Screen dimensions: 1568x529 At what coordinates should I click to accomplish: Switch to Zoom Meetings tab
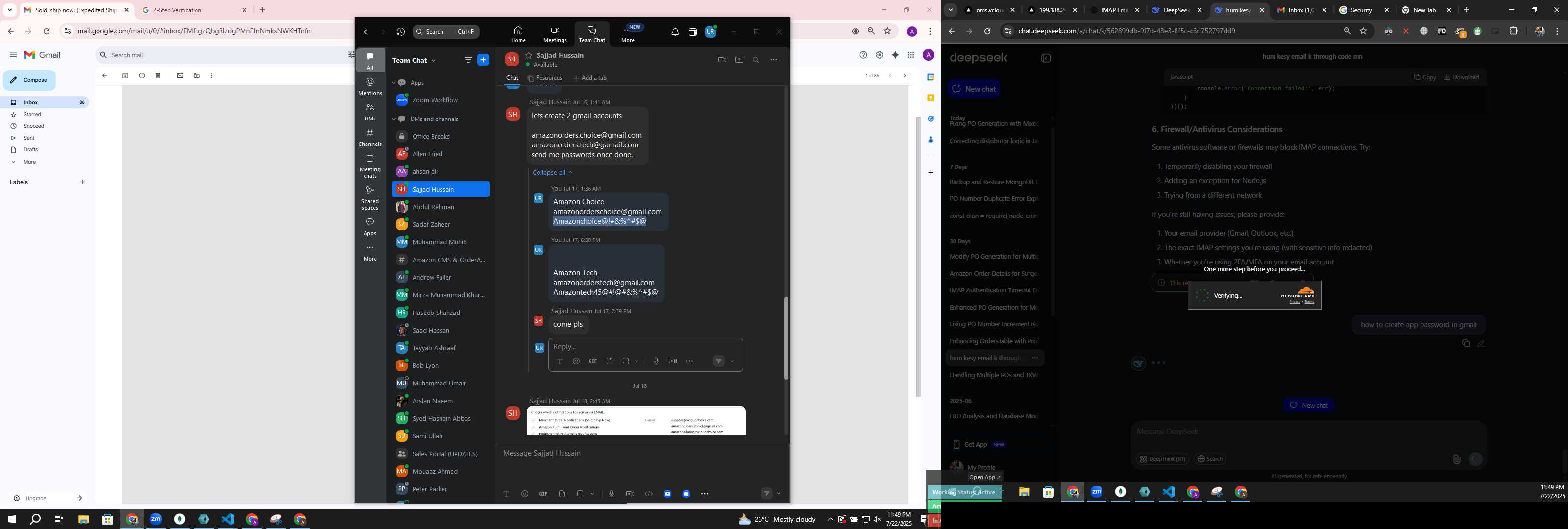click(555, 35)
